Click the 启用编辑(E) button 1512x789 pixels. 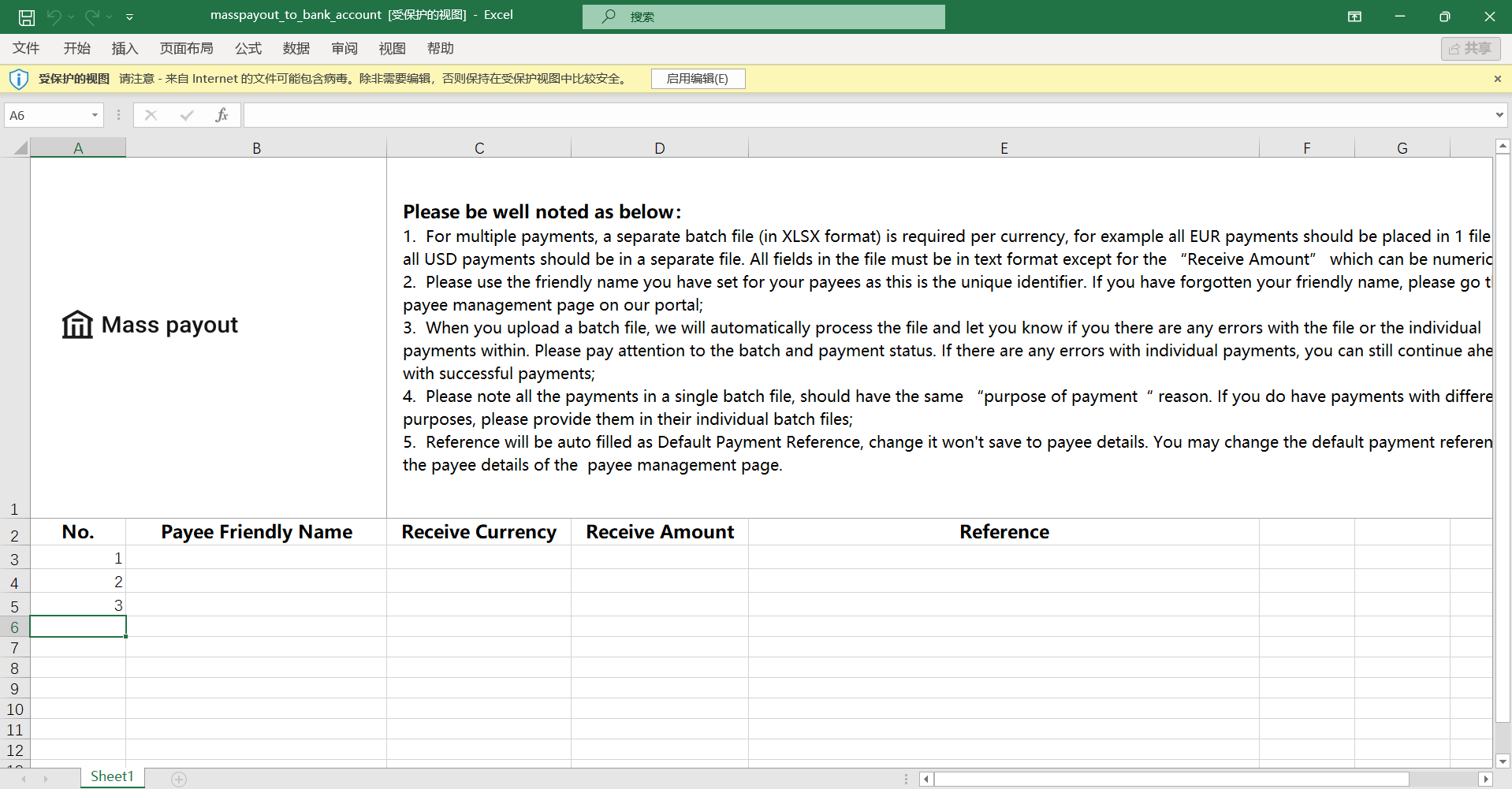click(698, 79)
